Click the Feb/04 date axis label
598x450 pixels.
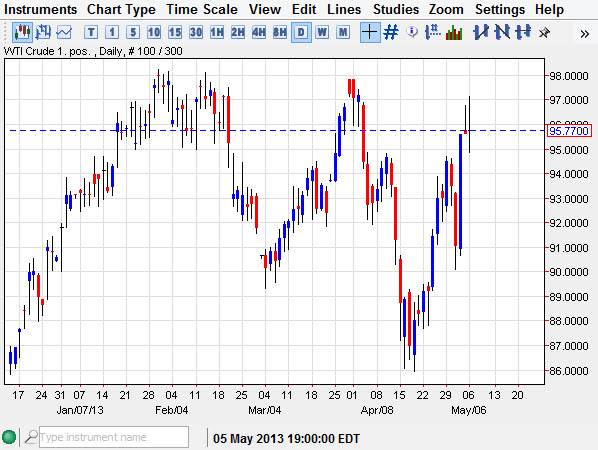(172, 410)
